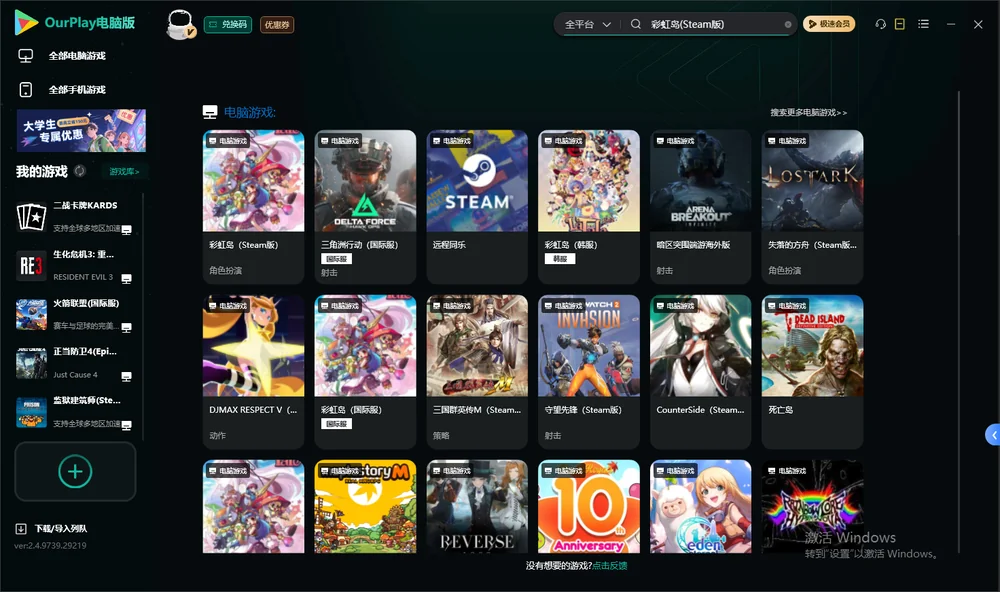Image resolution: width=1000 pixels, height=592 pixels.
Task: Click the 点击反馈 link
Action: (x=610, y=565)
